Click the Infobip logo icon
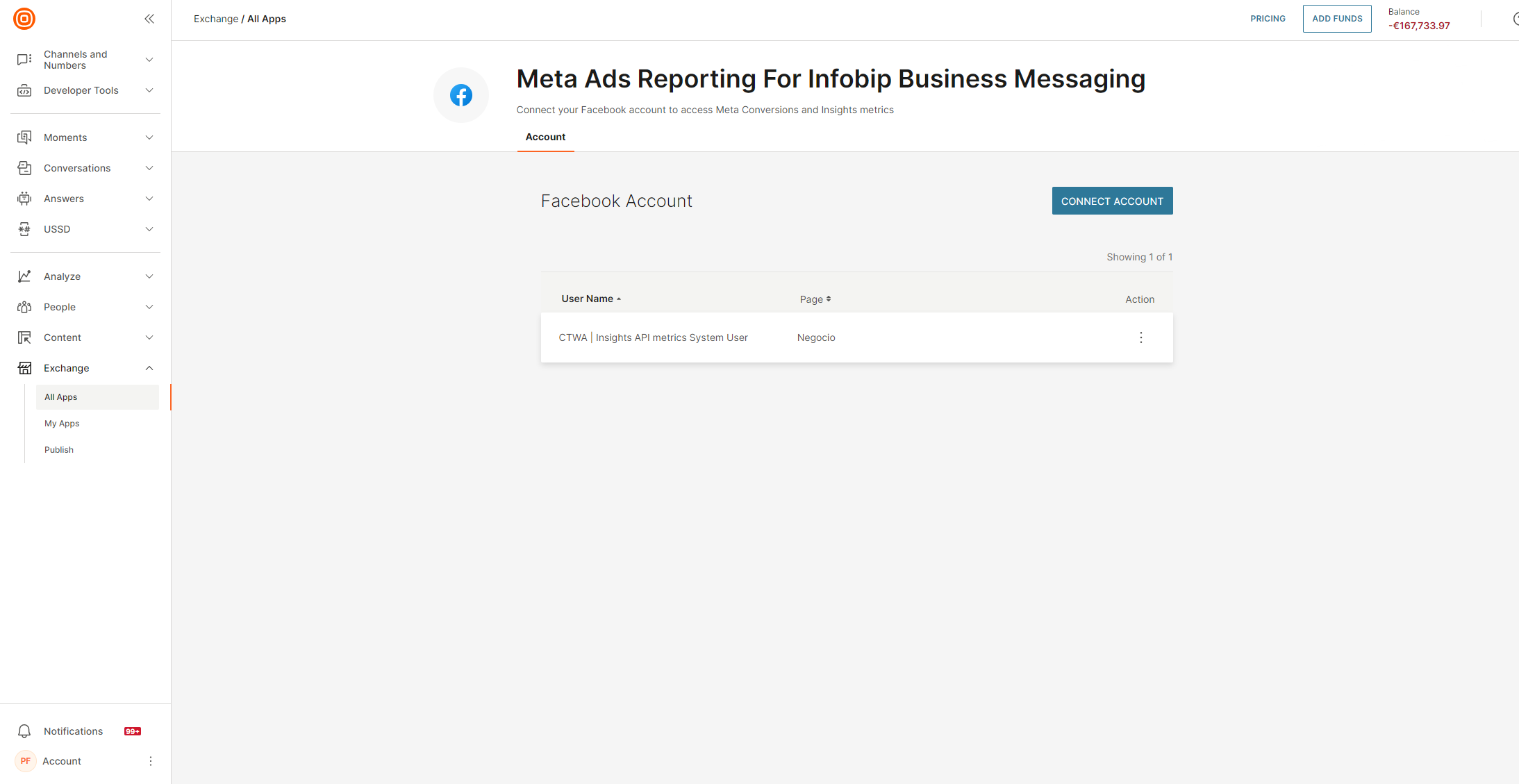The image size is (1519, 784). coord(24,19)
